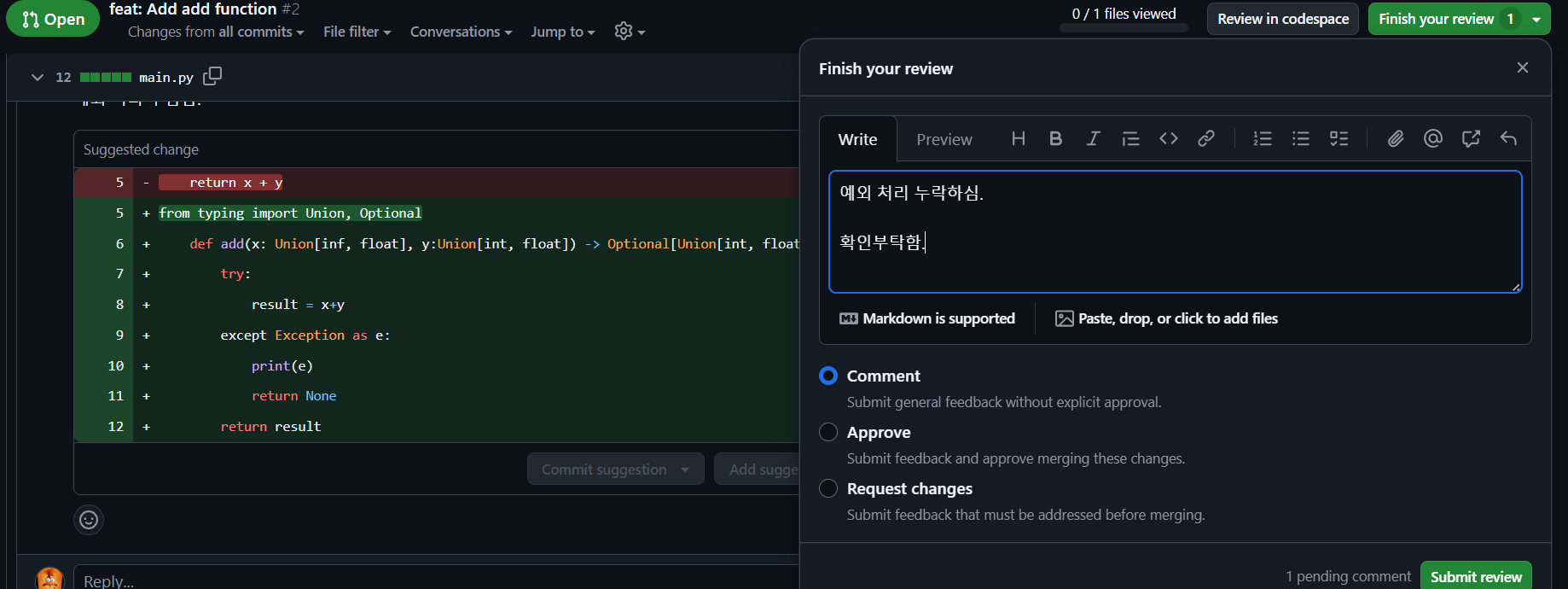Click Finish your review green button
The image size is (1568, 589).
(x=1447, y=19)
